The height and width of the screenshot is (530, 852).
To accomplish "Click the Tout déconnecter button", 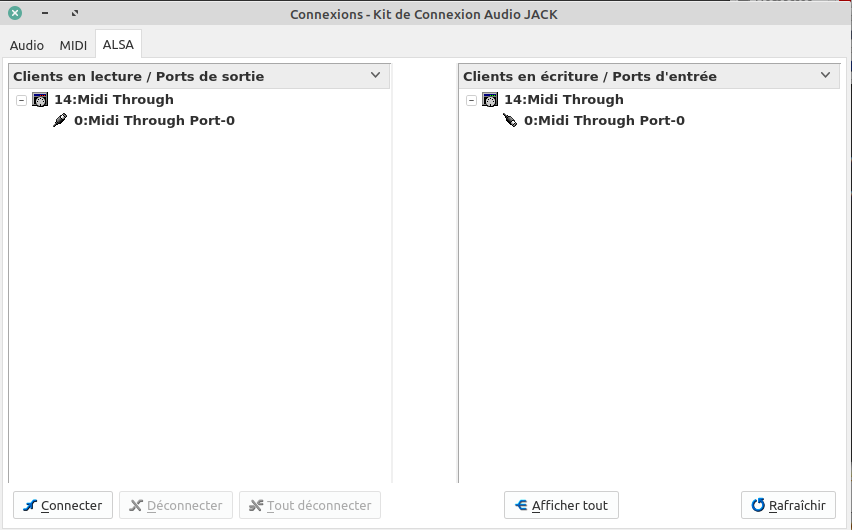I will [x=310, y=505].
